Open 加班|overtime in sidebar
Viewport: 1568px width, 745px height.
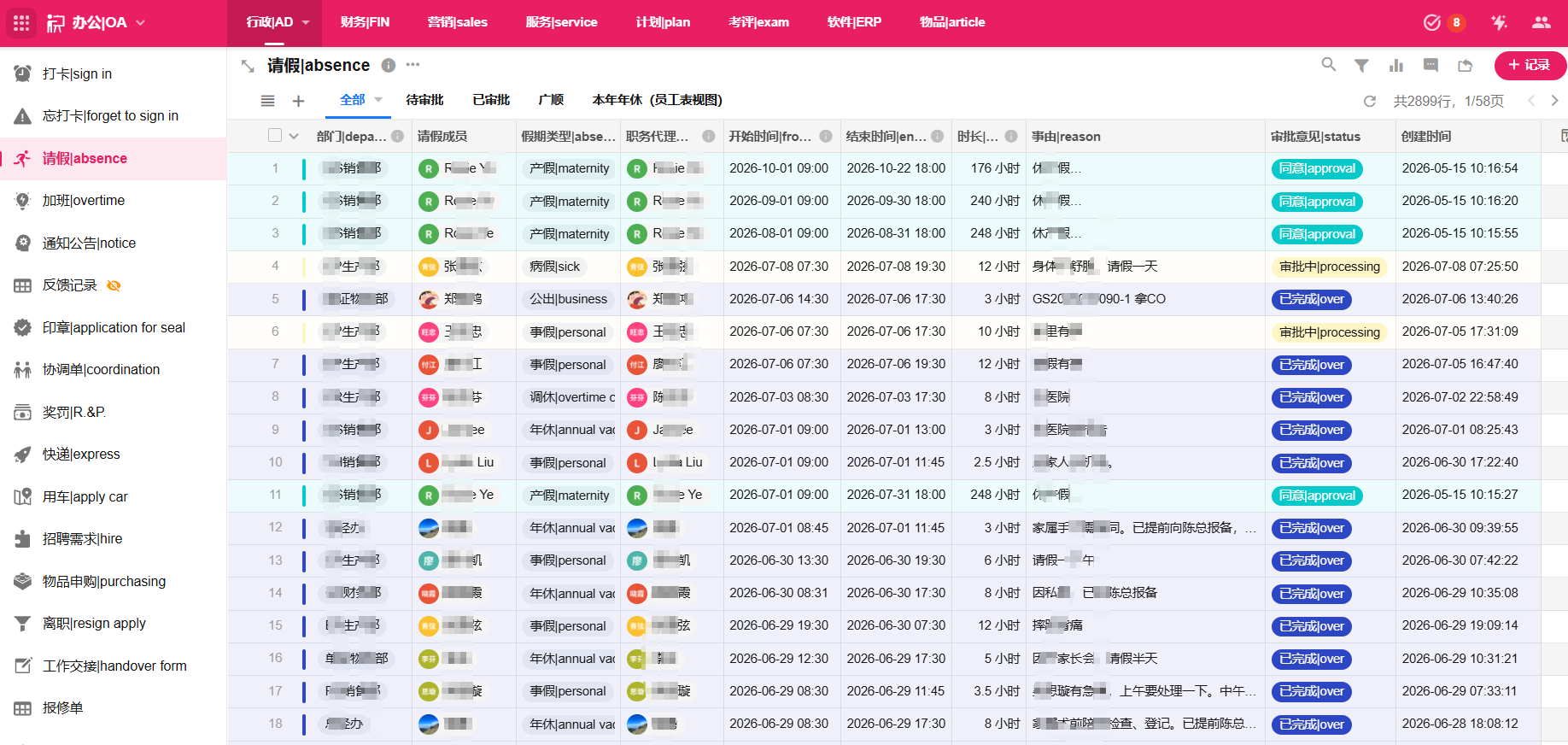[113, 201]
